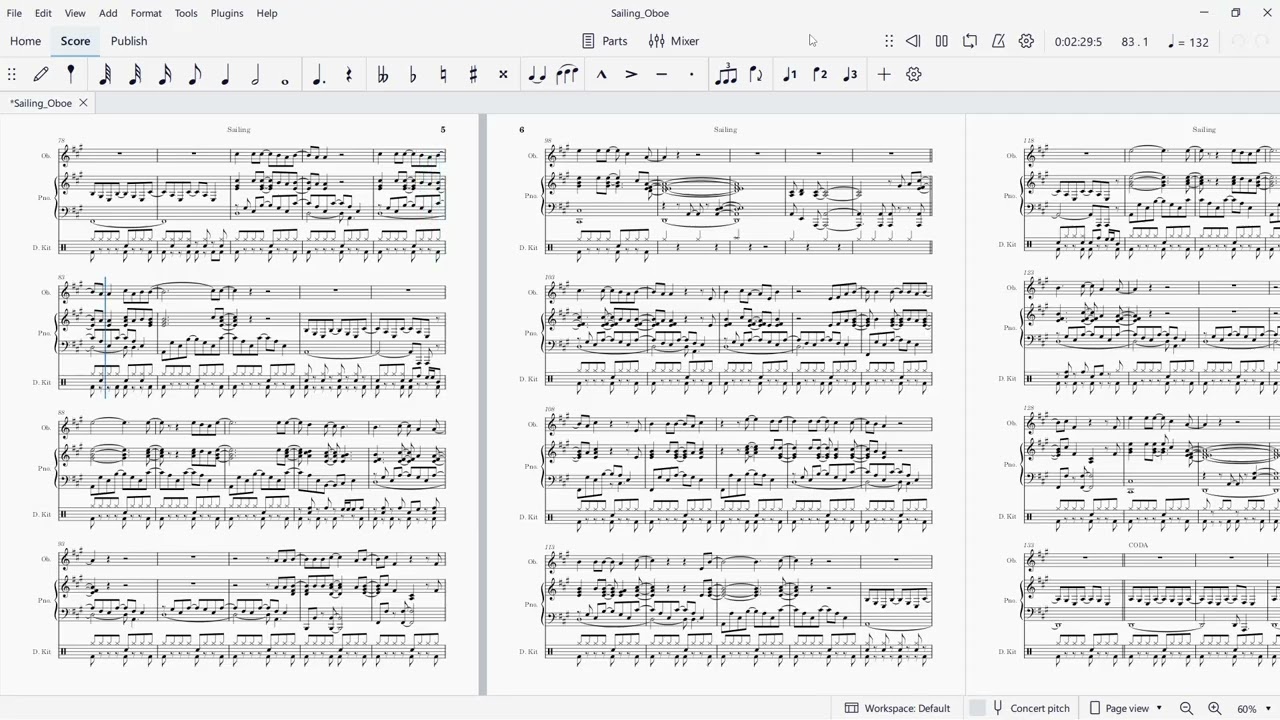Open the Format menu
Viewport: 1280px width, 720px height.
146,13
